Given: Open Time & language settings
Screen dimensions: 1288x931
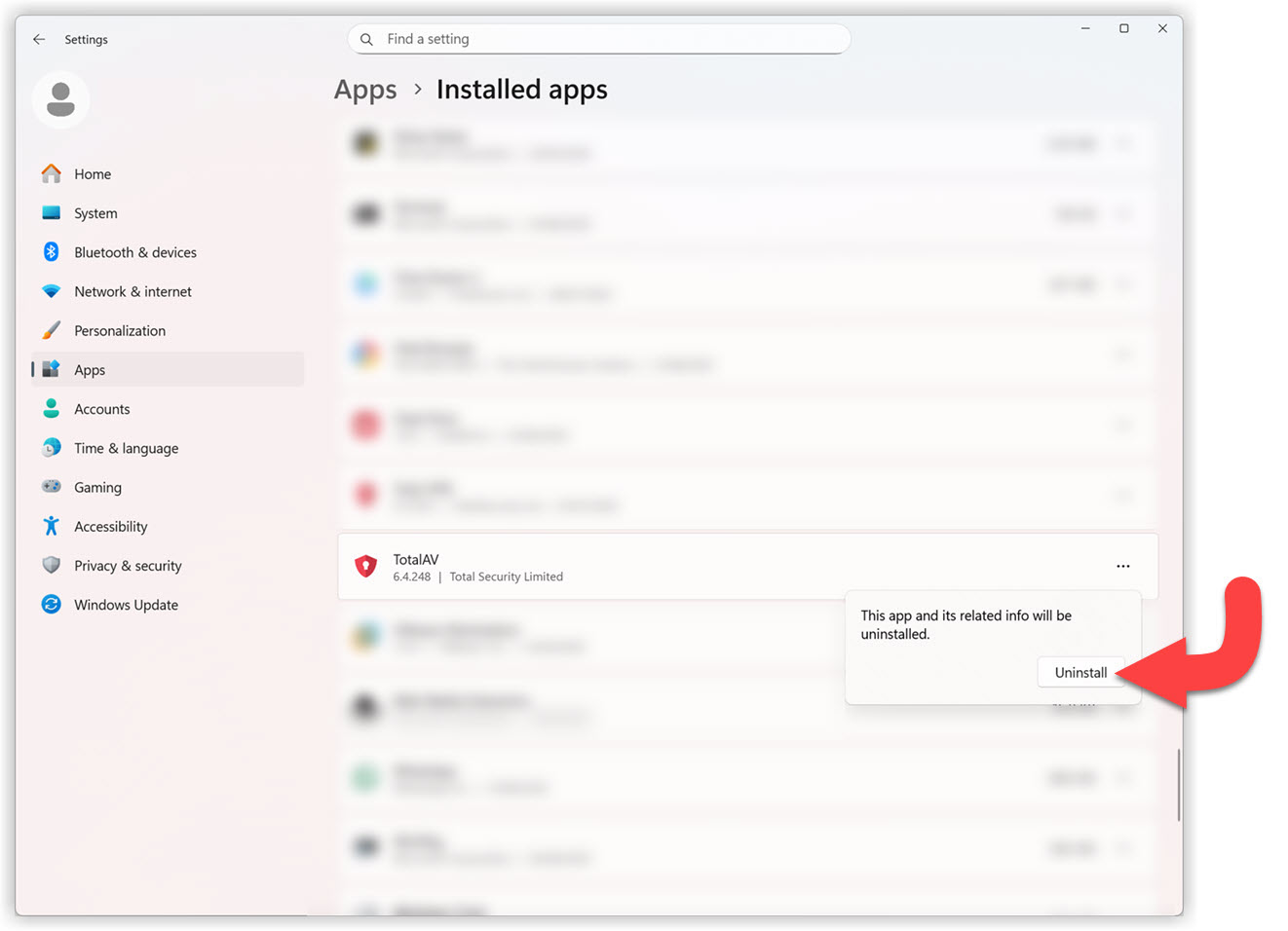Looking at the screenshot, I should click(126, 448).
